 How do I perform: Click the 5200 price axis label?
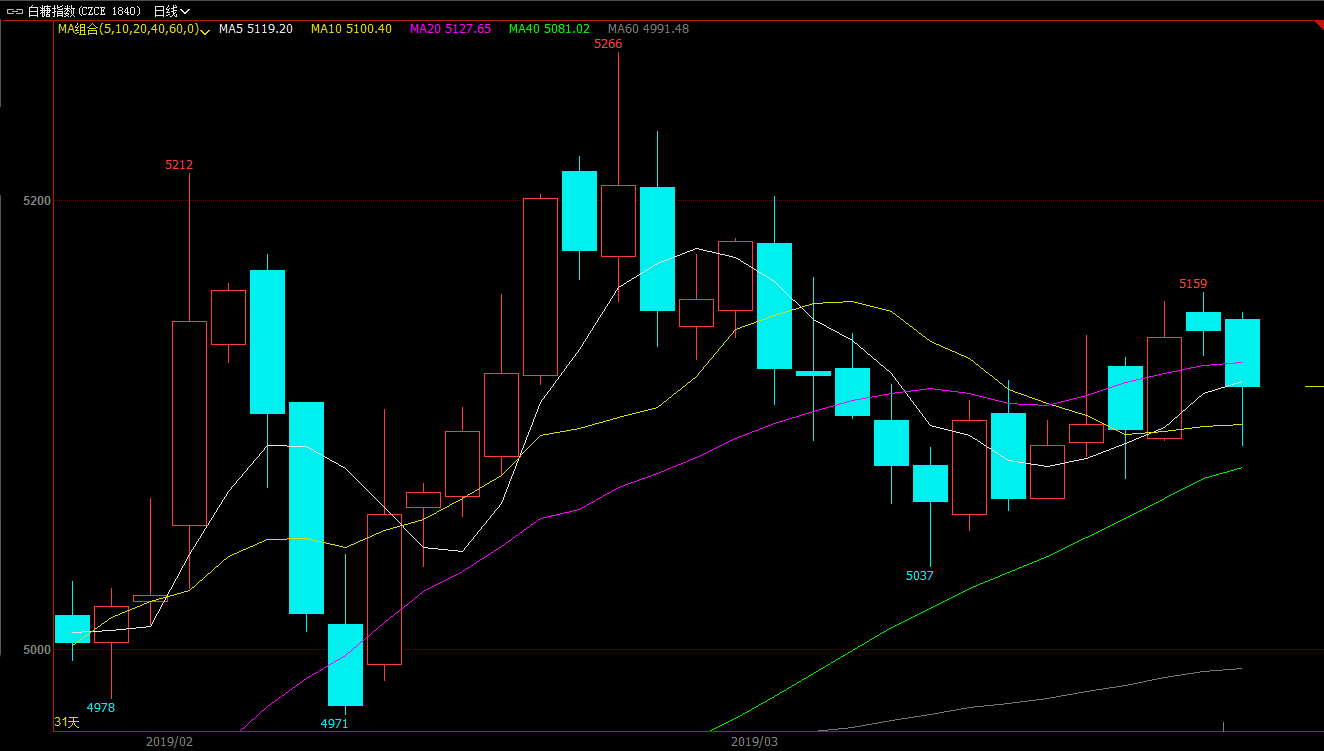click(x=36, y=201)
